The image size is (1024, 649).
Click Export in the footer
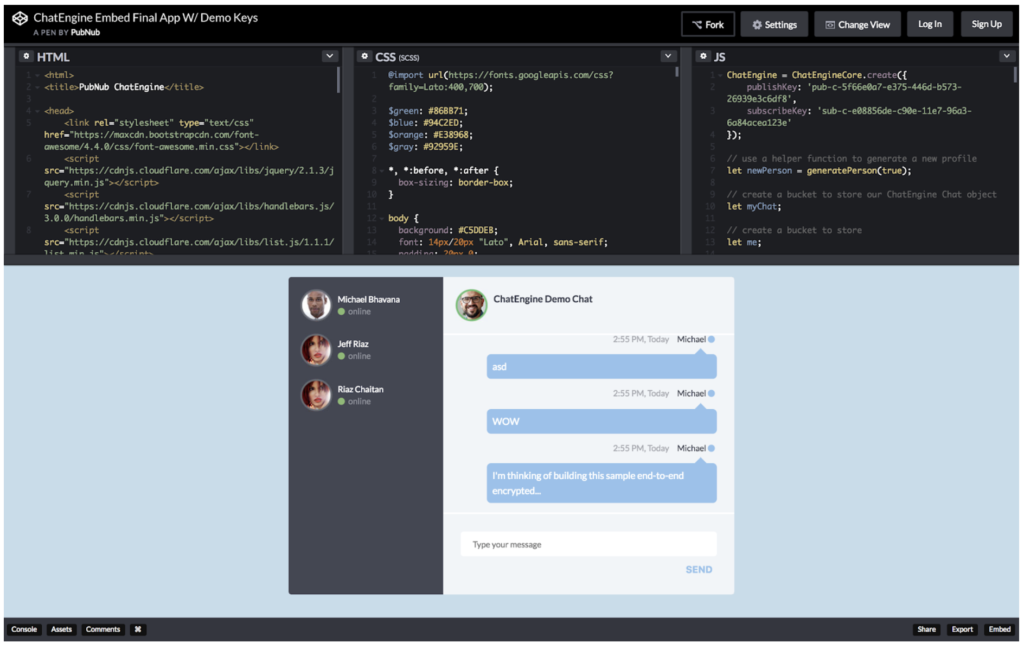point(961,629)
